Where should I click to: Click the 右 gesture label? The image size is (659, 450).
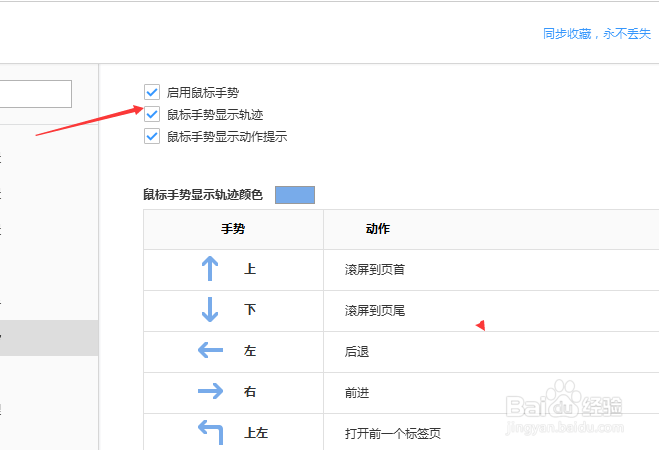250,392
